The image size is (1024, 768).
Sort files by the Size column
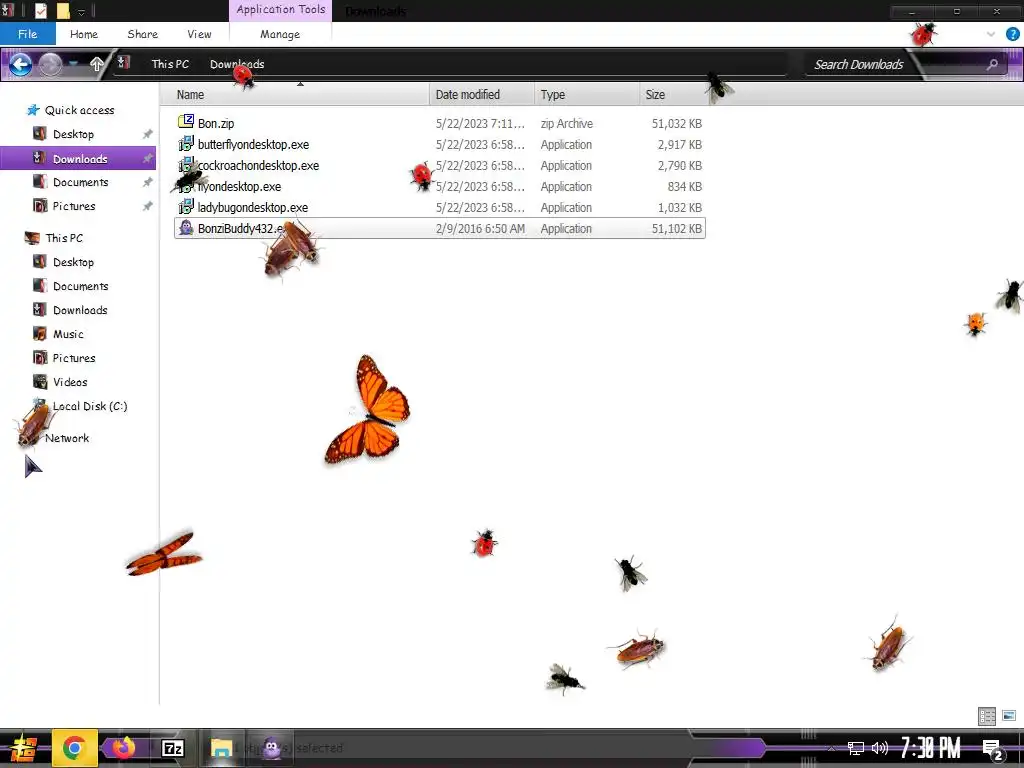[673, 95]
